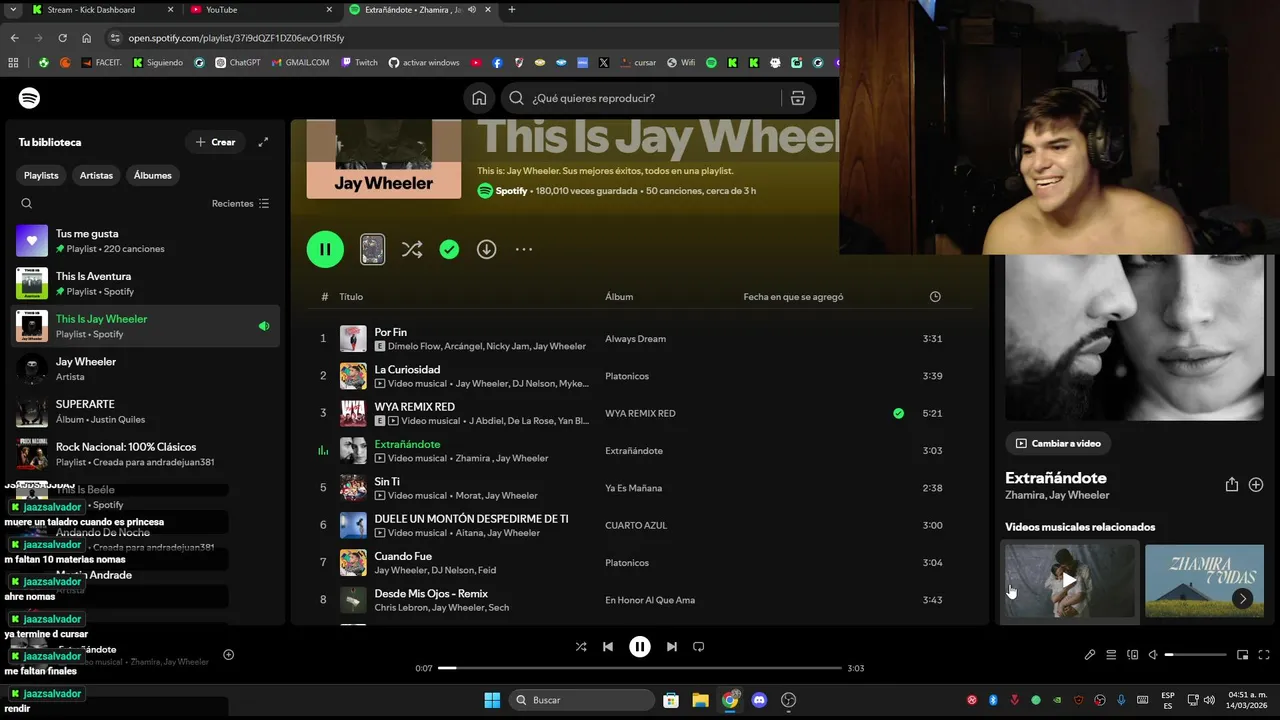
Task: Open lyrics with the microphone icon
Action: pos(1090,655)
